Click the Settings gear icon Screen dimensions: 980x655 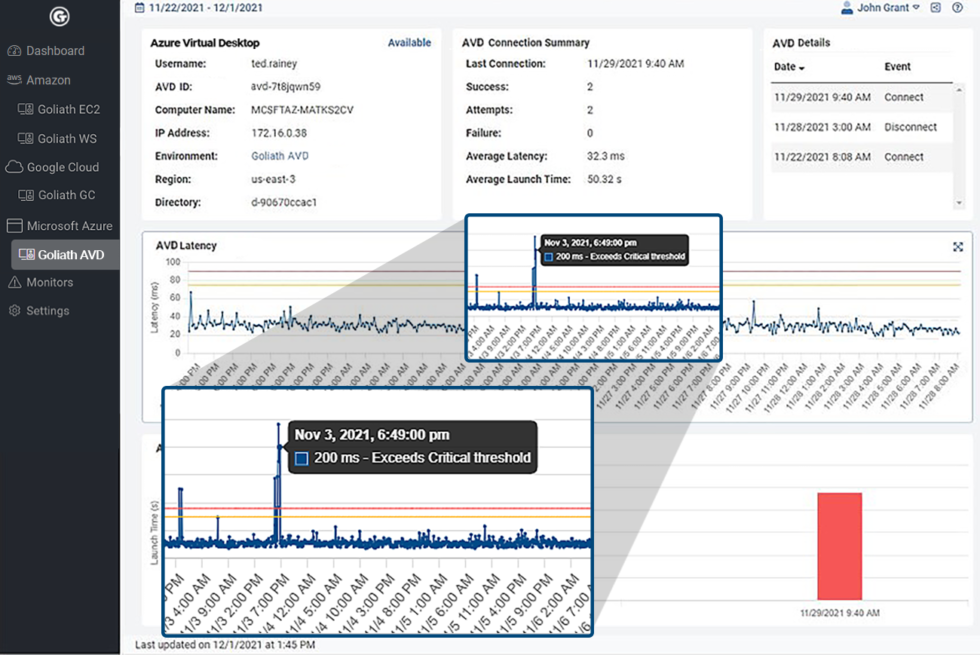point(14,310)
